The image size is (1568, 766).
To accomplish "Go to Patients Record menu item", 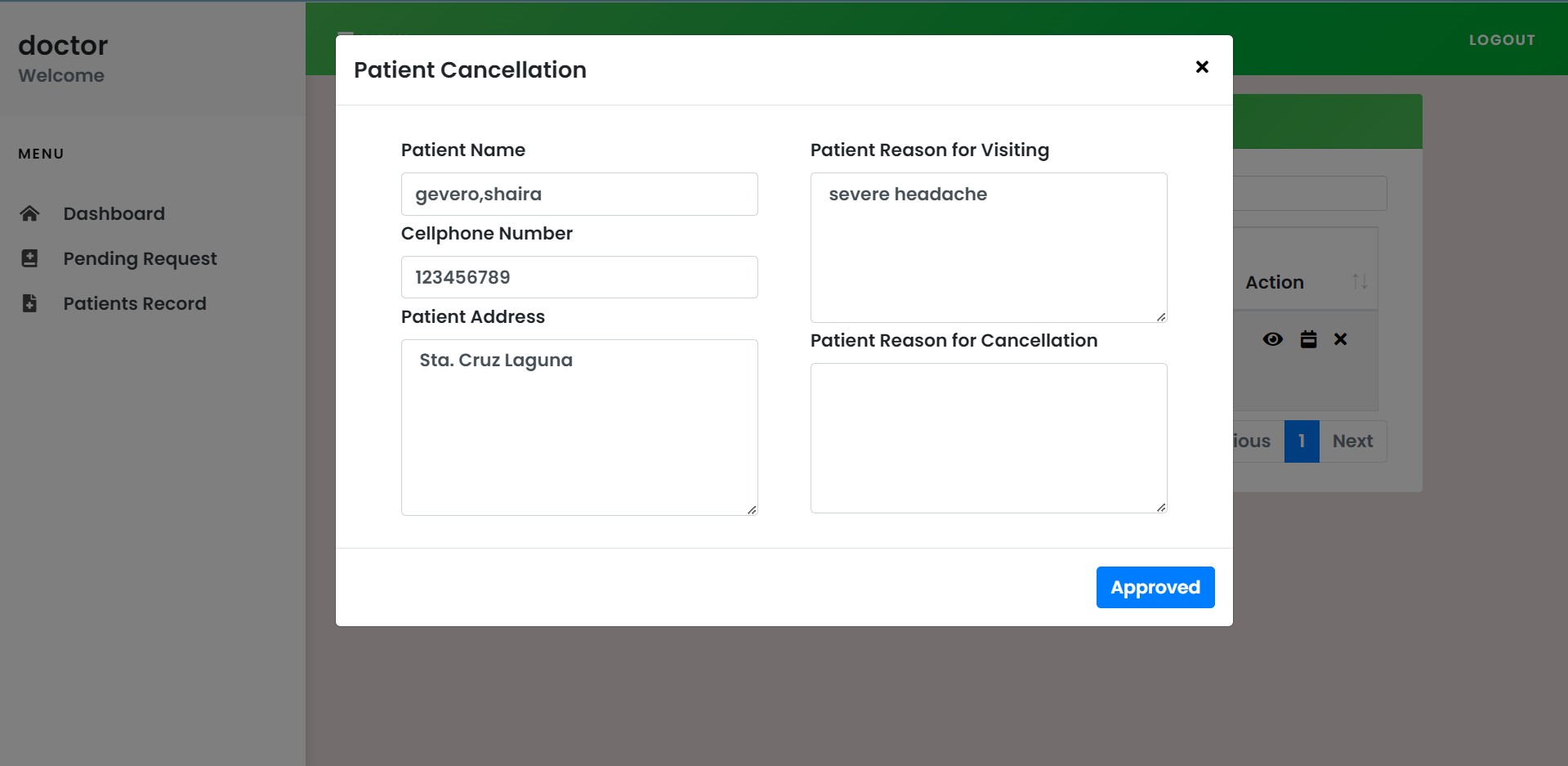I will (x=135, y=303).
